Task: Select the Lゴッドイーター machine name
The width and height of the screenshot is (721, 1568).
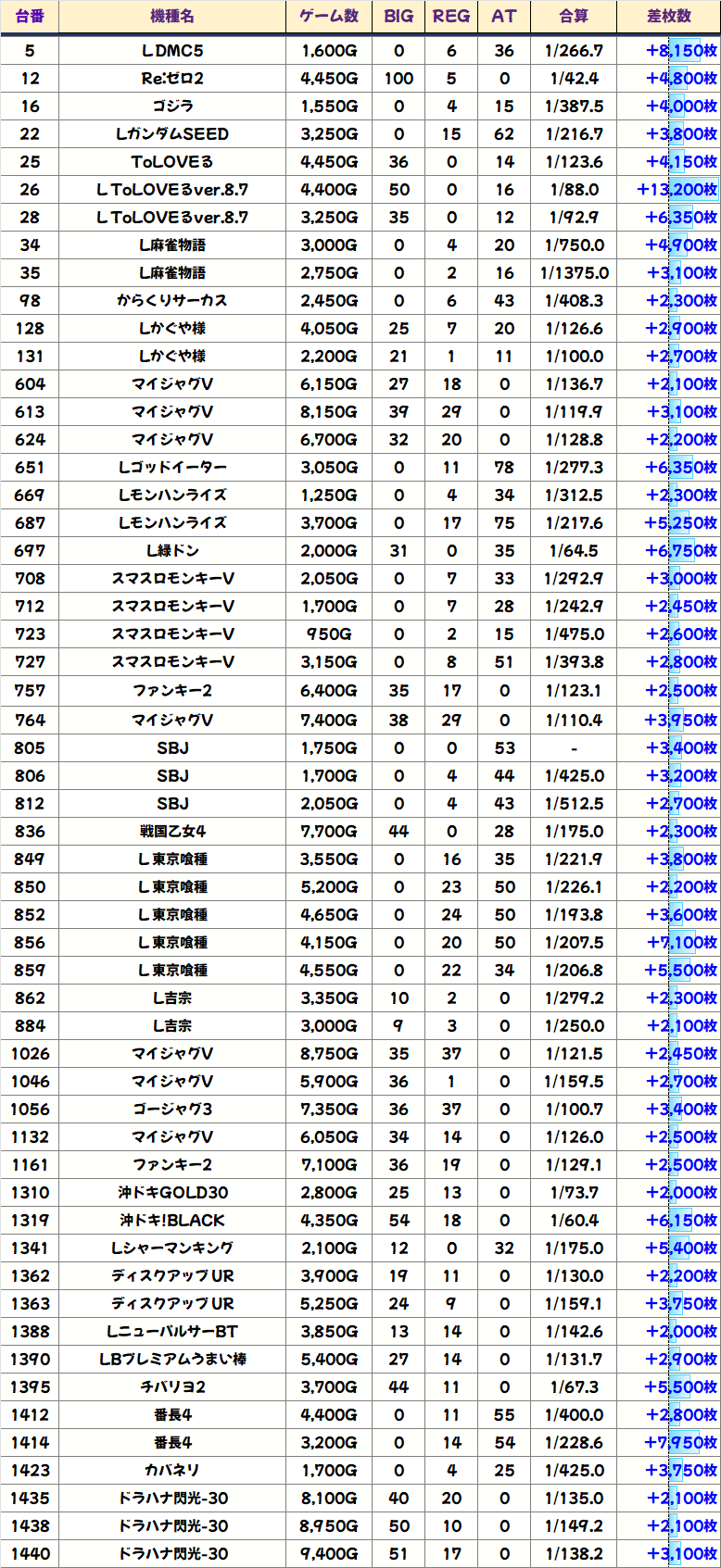Action: coord(172,468)
